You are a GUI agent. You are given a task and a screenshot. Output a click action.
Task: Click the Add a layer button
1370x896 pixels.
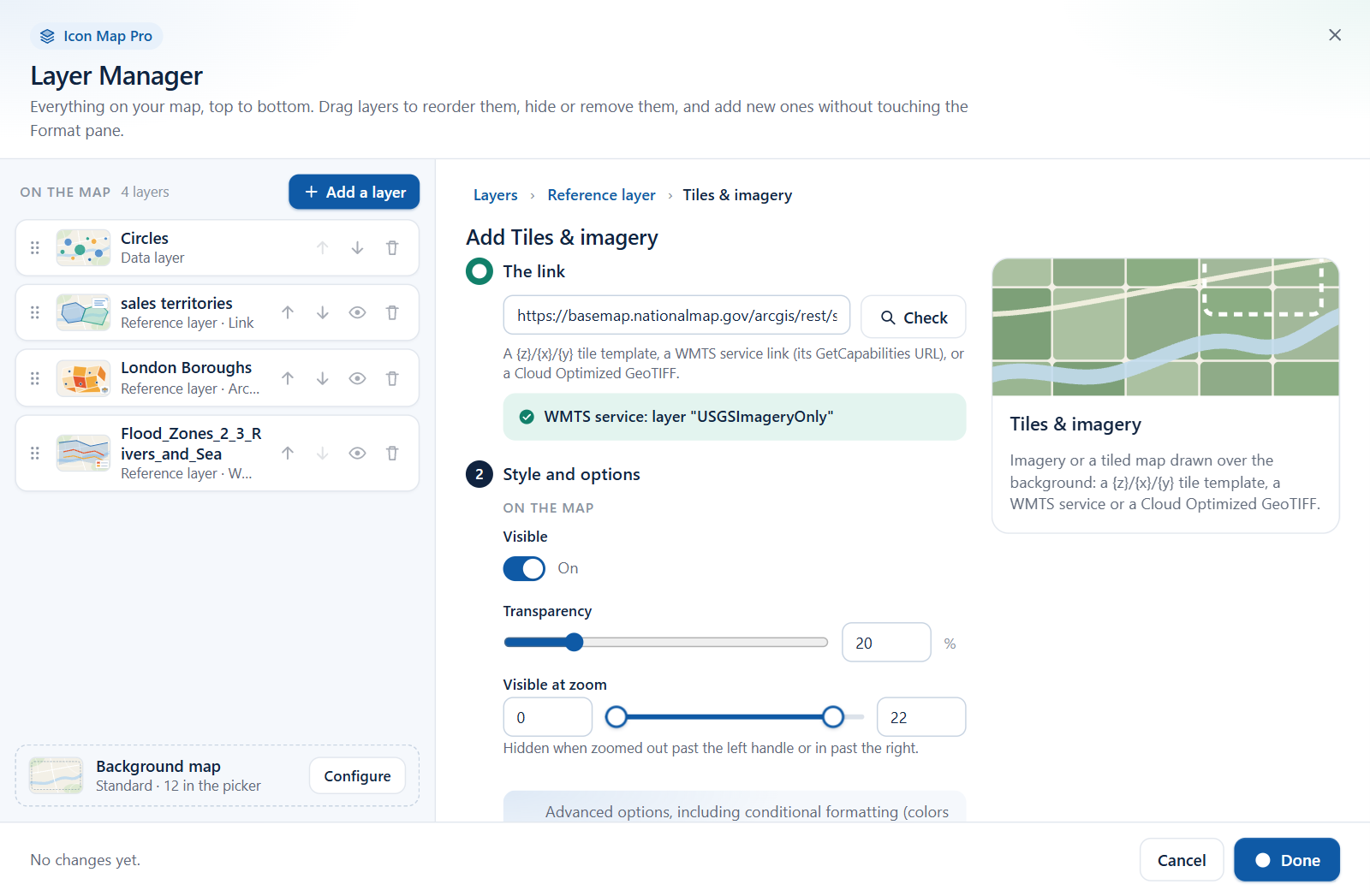[354, 192]
